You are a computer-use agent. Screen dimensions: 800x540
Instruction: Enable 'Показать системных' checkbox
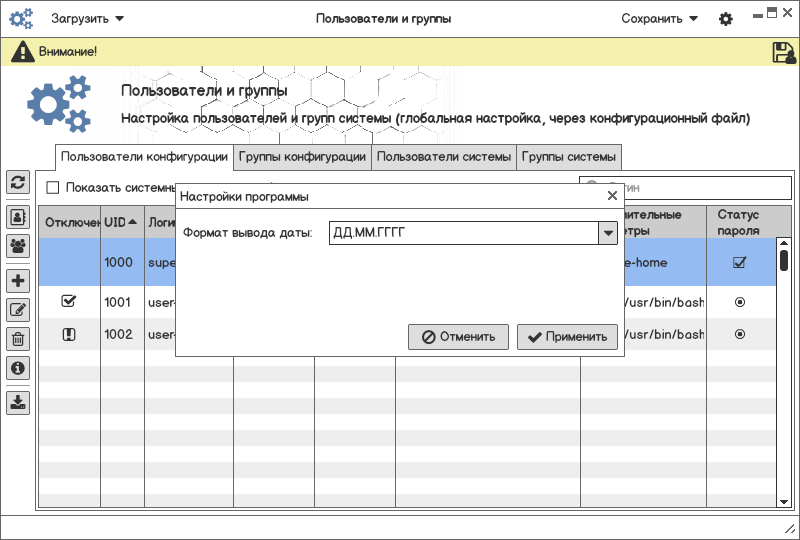pyautogui.click(x=53, y=187)
